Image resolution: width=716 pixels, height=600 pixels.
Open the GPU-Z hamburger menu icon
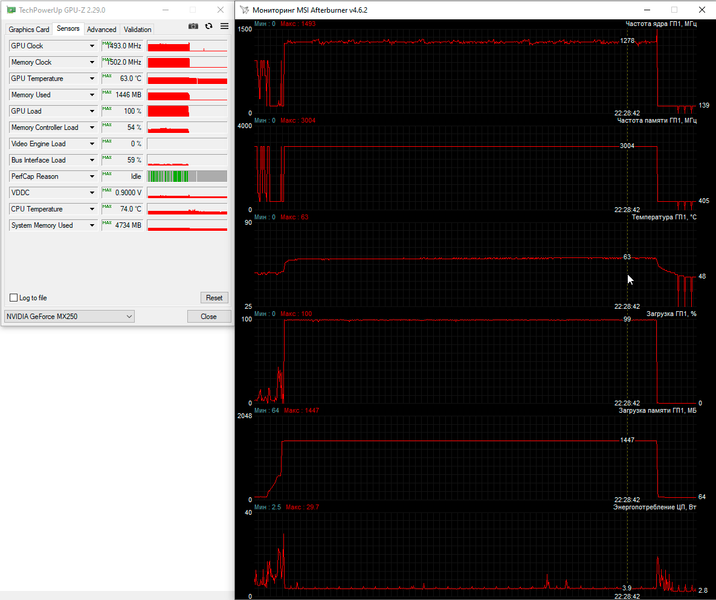coord(224,26)
